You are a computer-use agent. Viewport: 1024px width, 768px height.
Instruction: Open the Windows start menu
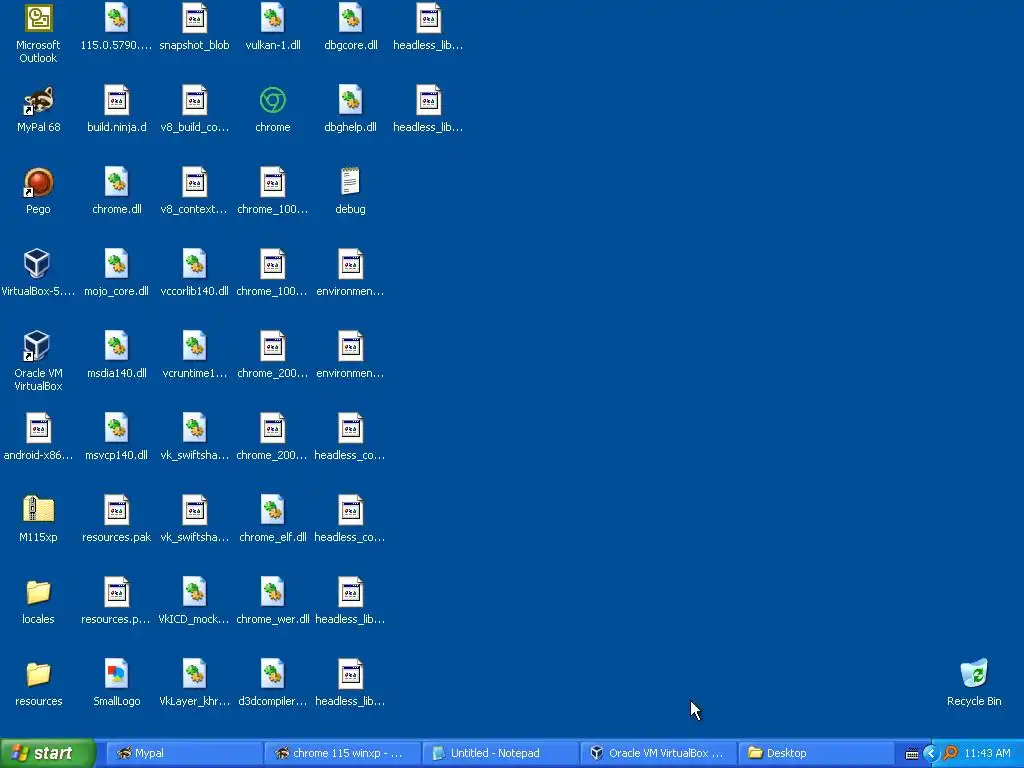click(48, 753)
